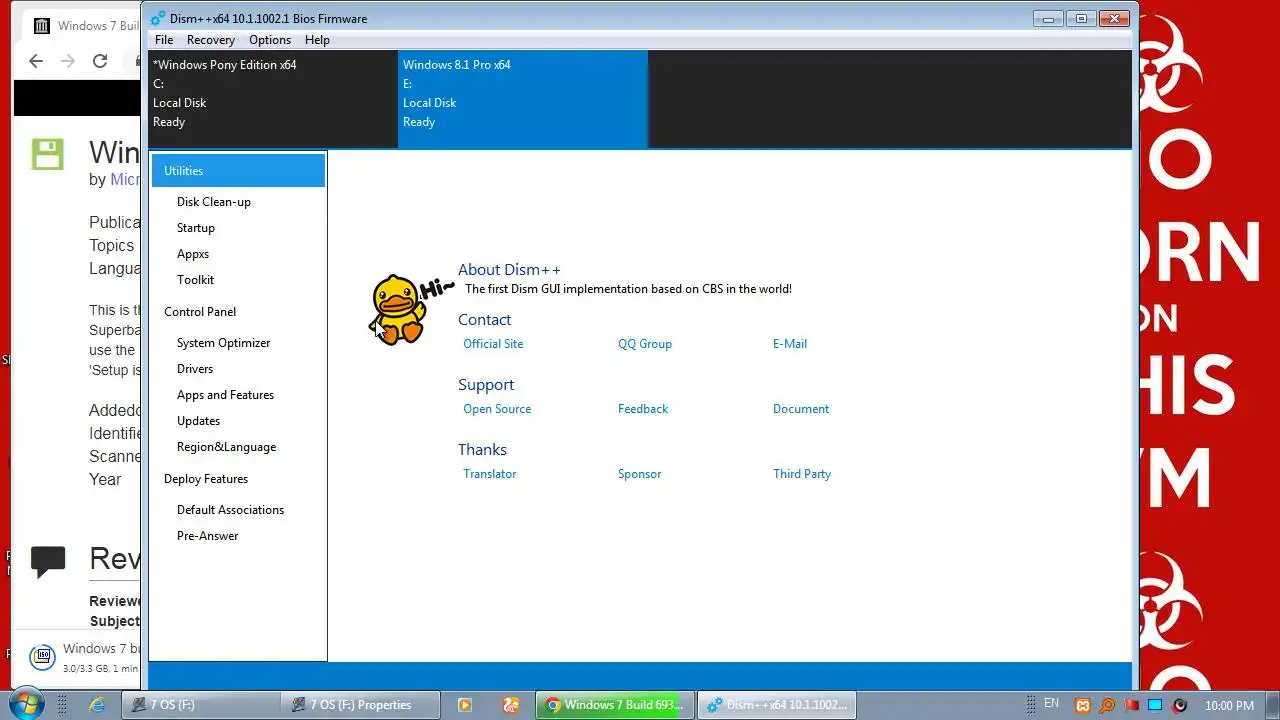Select the Windows Pony Edition x64 image tile
The image size is (1280, 720).
pyautogui.click(x=273, y=98)
